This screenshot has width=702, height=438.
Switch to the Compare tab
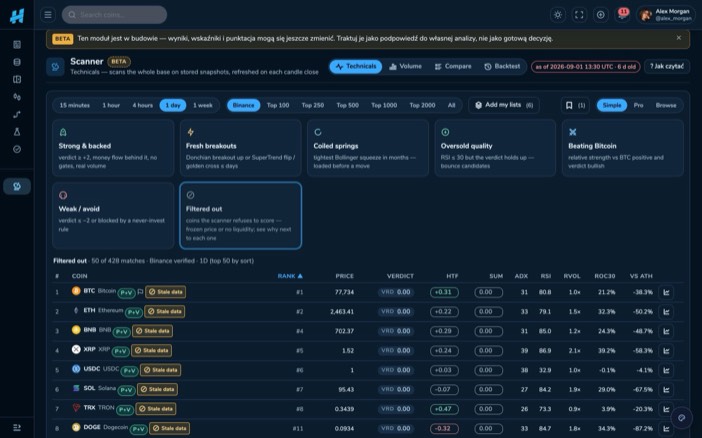[453, 66]
